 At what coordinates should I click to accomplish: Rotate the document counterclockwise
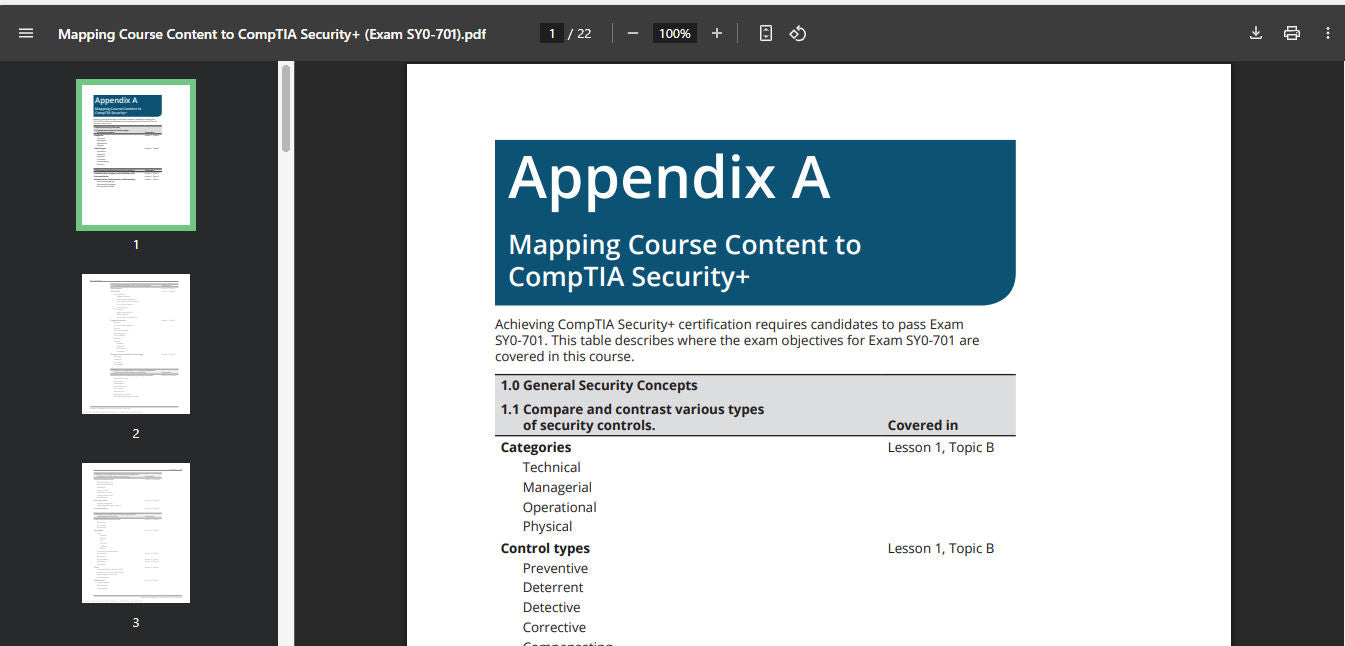797,33
